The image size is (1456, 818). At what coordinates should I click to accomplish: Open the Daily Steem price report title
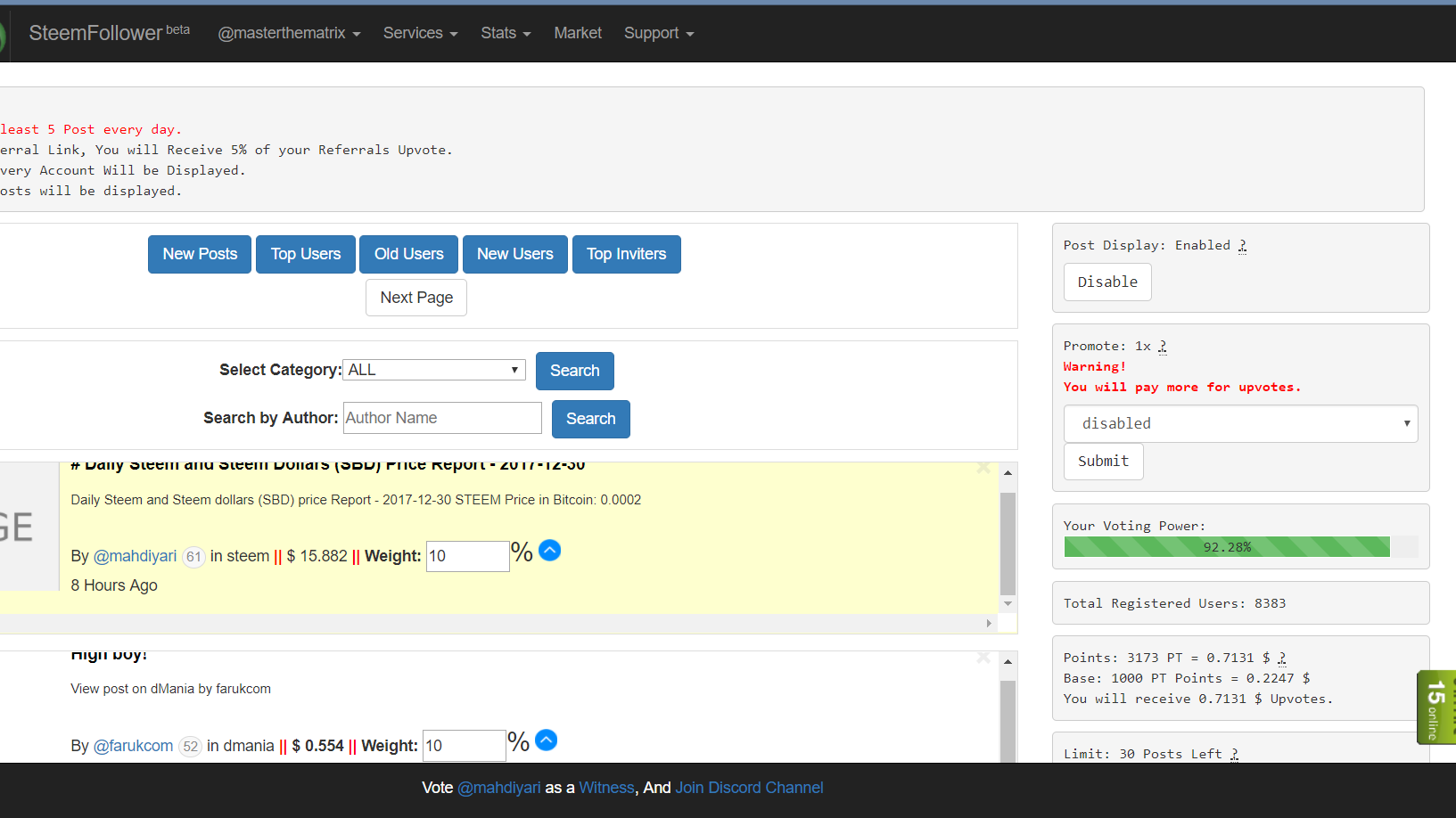(x=328, y=465)
